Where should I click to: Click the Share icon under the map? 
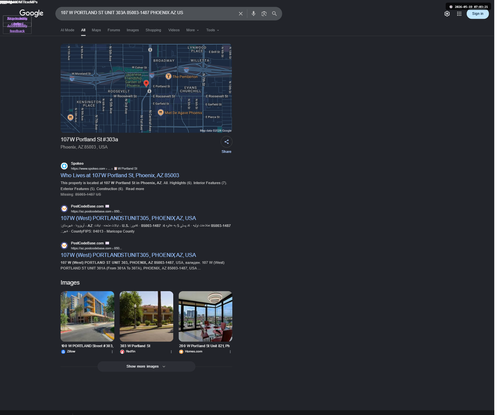[x=226, y=142]
